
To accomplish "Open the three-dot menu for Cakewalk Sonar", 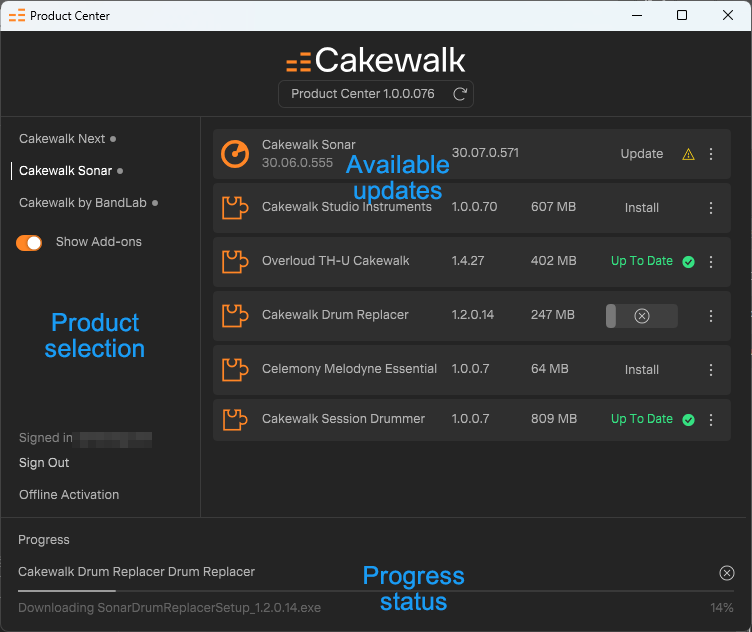I will 711,154.
